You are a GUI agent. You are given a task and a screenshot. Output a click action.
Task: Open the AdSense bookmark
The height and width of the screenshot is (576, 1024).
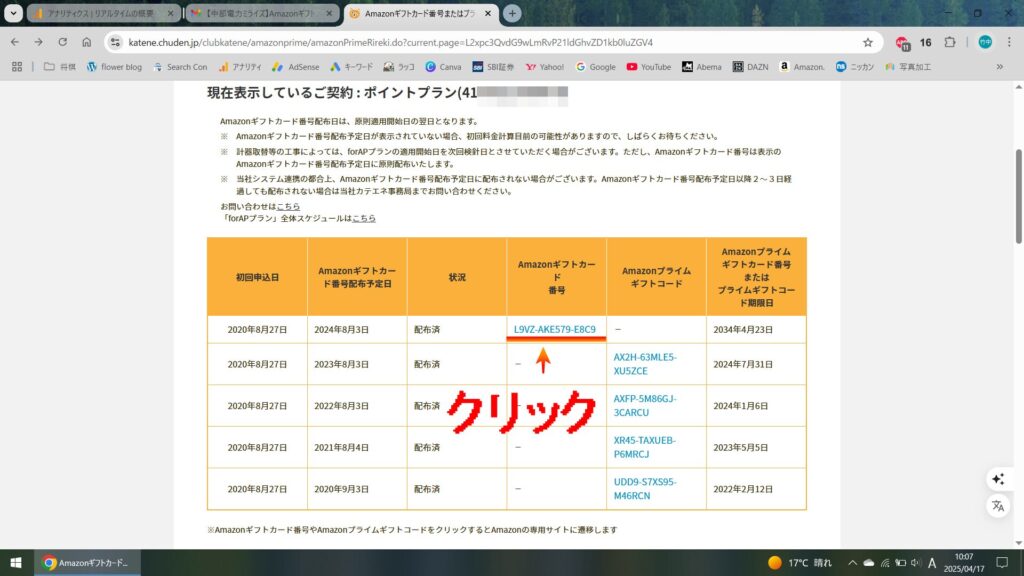coord(295,67)
